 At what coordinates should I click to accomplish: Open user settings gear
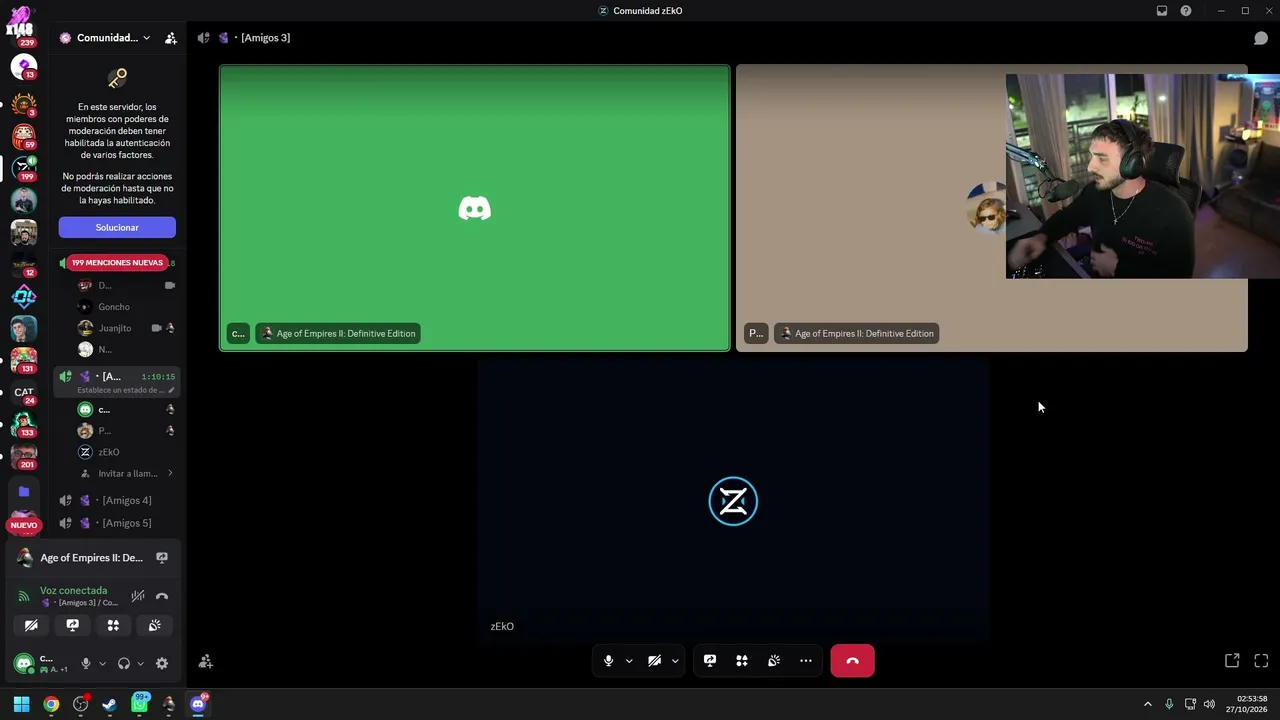pos(162,663)
